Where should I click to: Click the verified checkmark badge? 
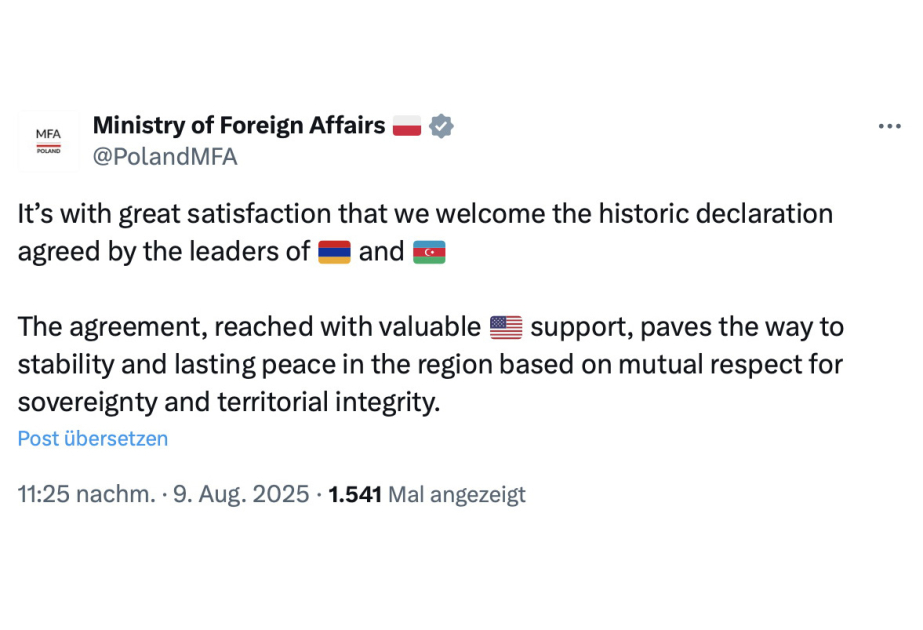pos(440,125)
